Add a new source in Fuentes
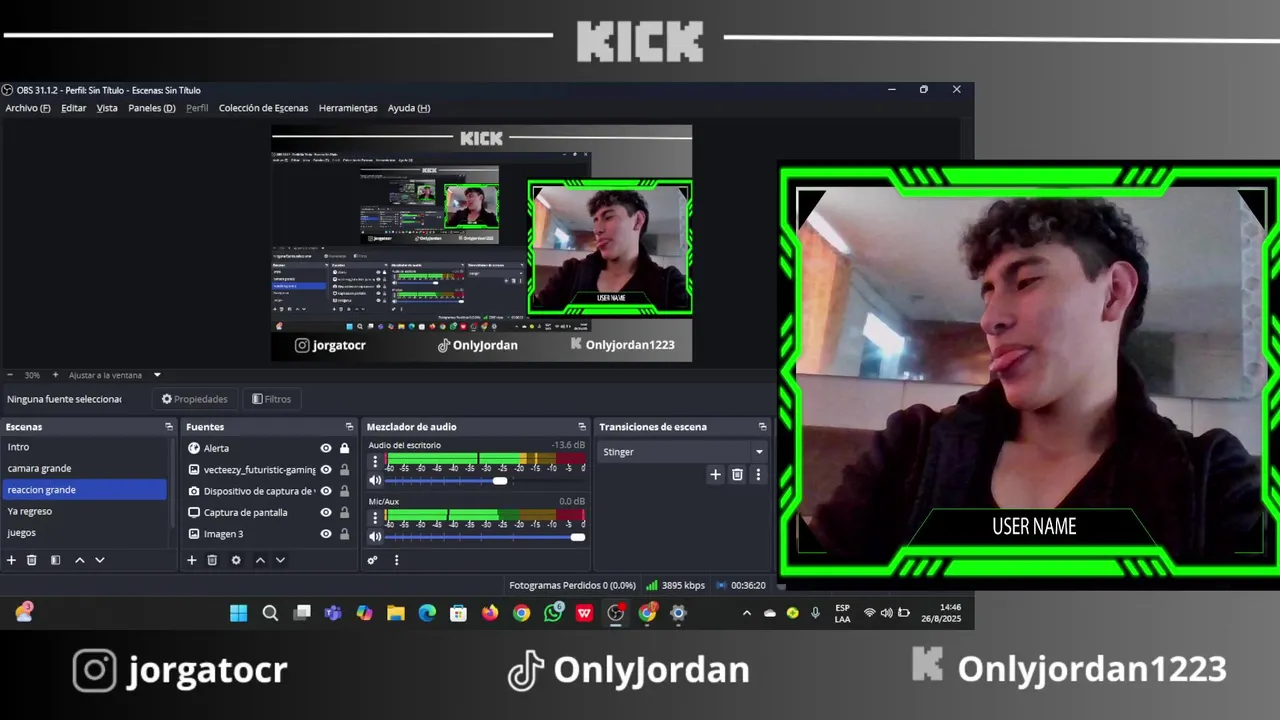The width and height of the screenshot is (1280, 720). point(191,560)
